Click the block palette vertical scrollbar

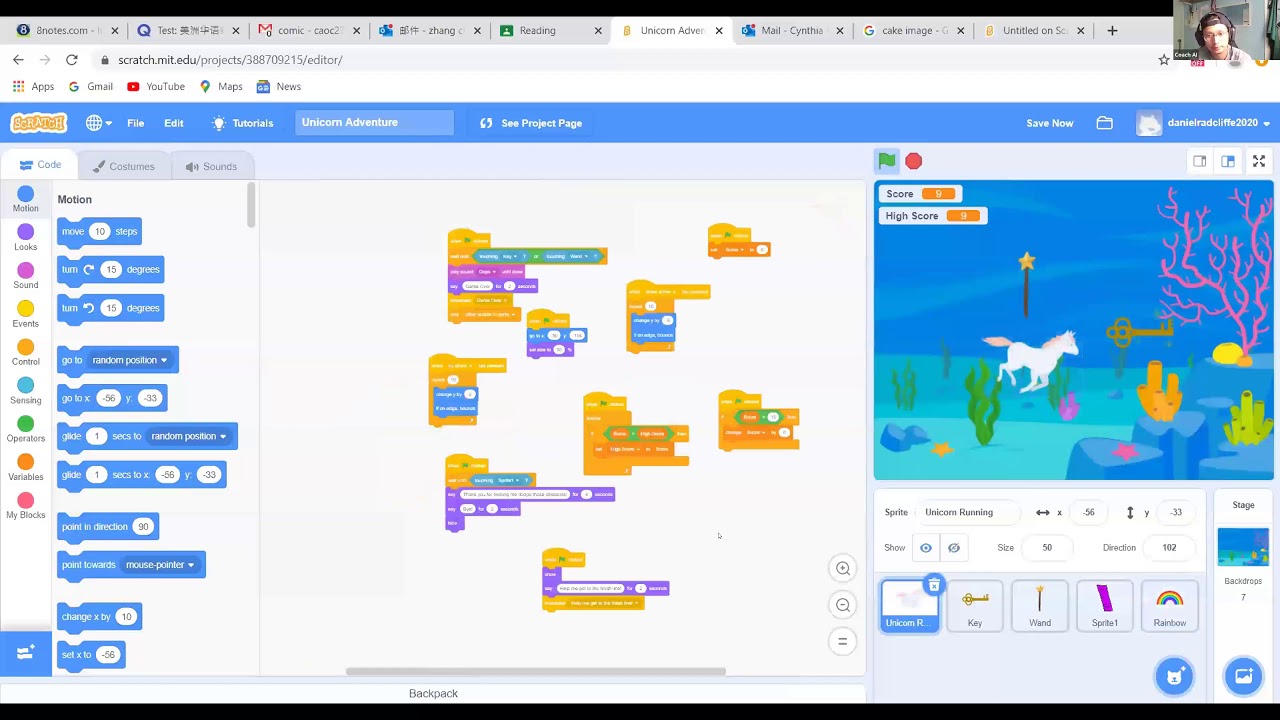click(x=252, y=205)
